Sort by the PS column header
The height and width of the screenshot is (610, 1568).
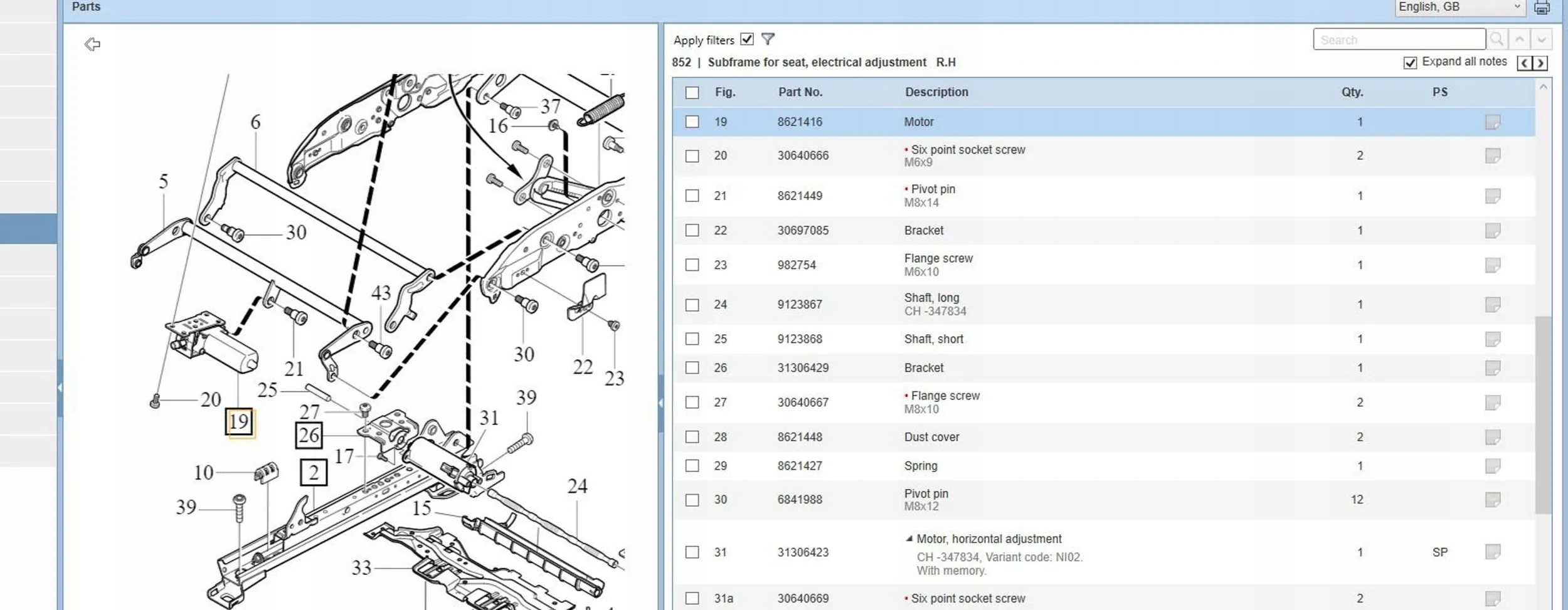coord(1440,92)
